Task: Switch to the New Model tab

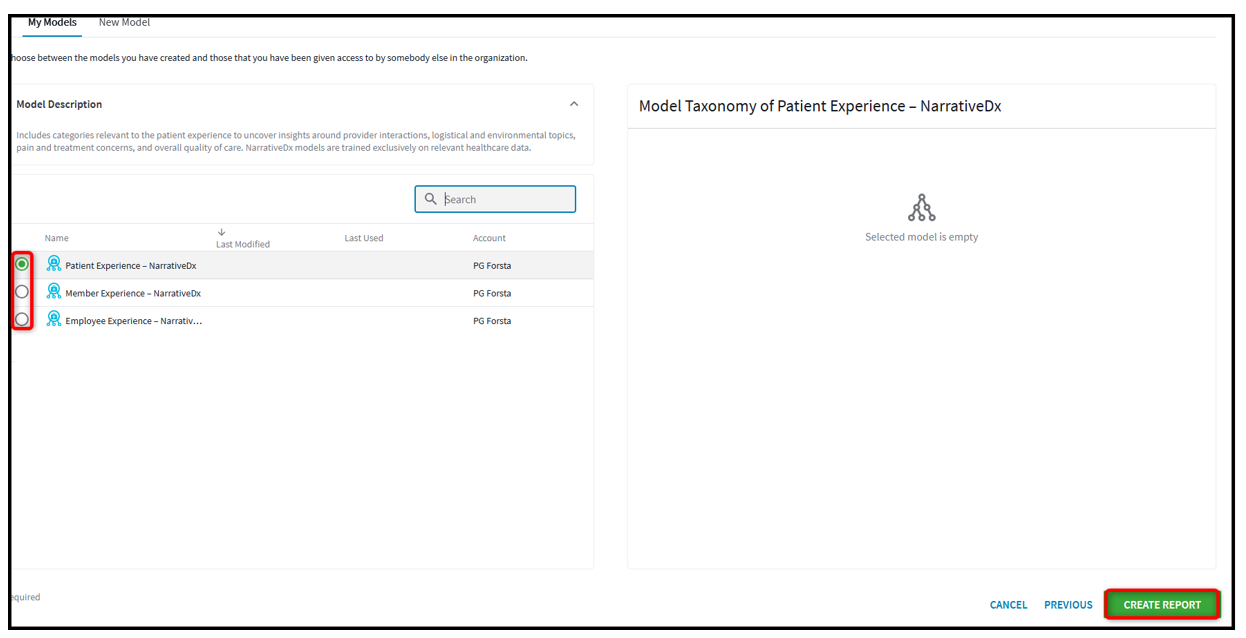Action: click(x=124, y=21)
